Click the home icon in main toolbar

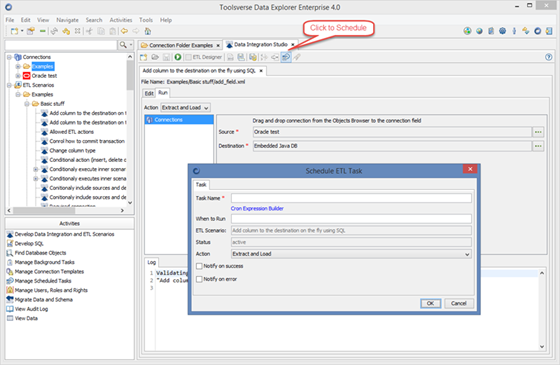pyautogui.click(x=148, y=31)
